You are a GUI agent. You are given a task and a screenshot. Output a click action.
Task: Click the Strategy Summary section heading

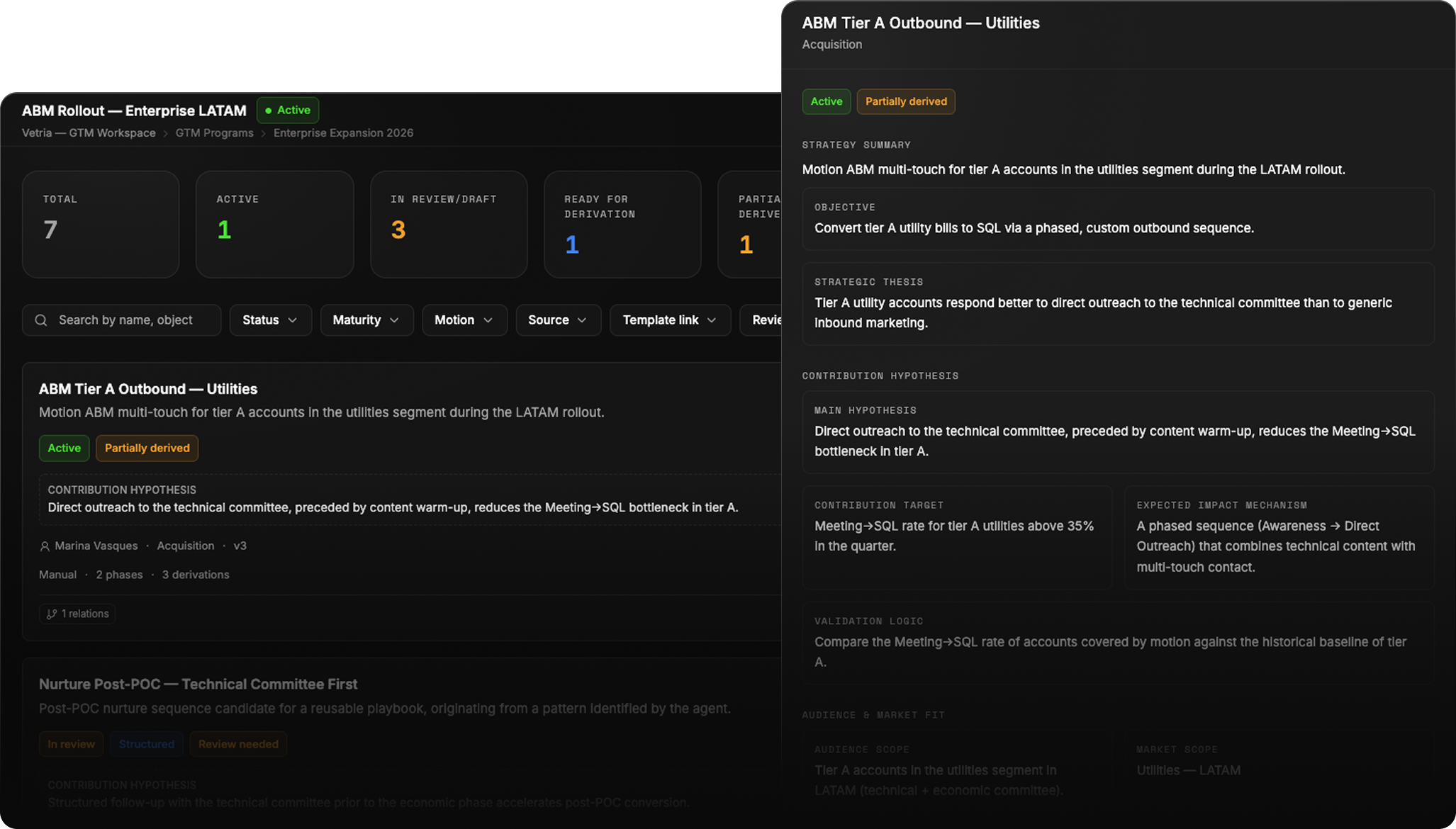856,145
